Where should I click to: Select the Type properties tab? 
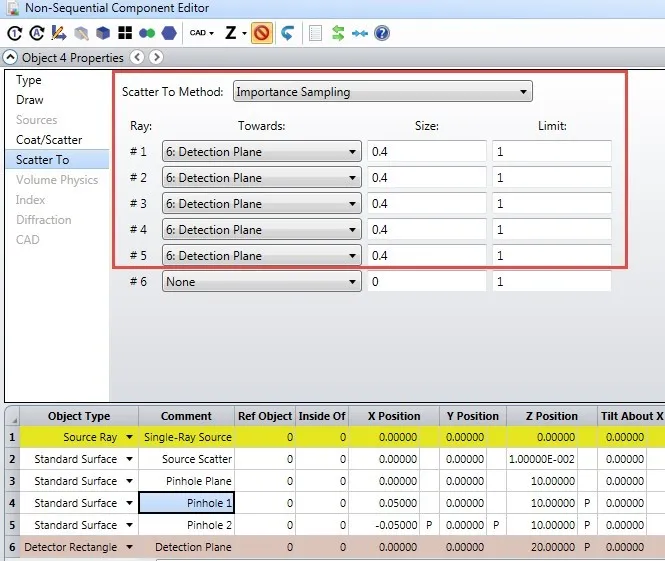coord(29,80)
